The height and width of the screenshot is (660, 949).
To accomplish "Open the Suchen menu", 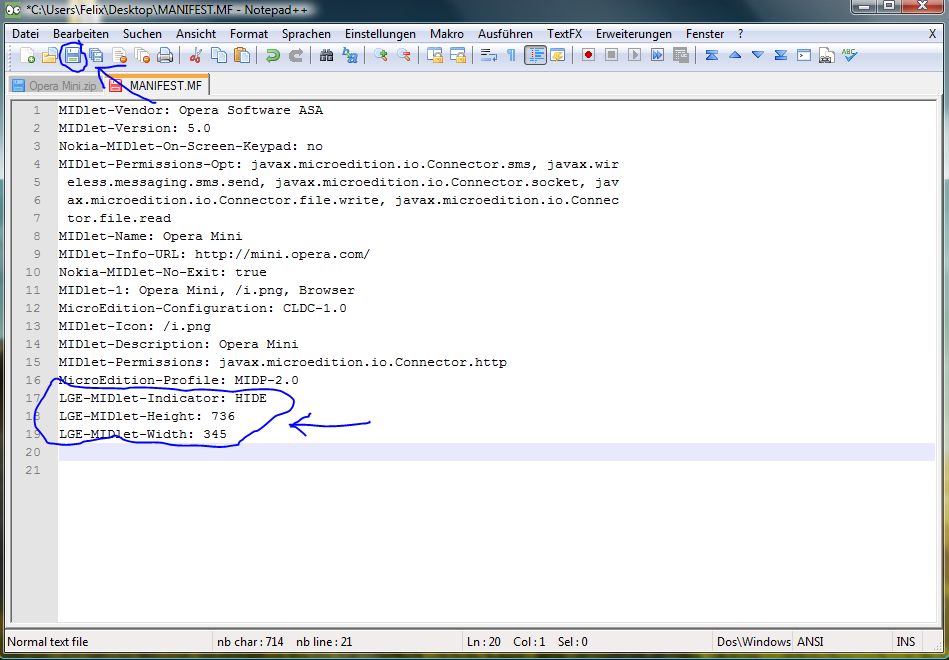I will click(142, 34).
